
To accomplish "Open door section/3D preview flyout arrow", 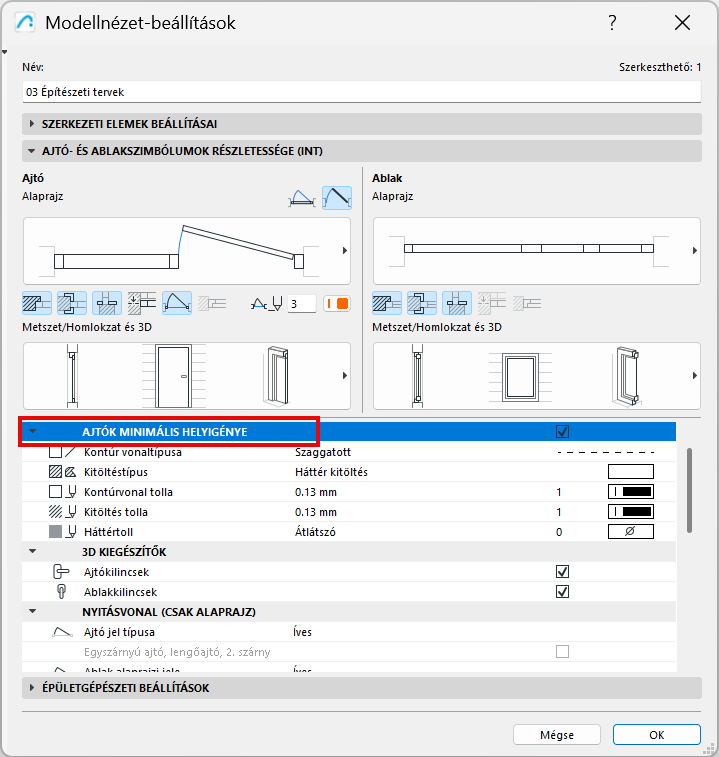I will (x=344, y=376).
